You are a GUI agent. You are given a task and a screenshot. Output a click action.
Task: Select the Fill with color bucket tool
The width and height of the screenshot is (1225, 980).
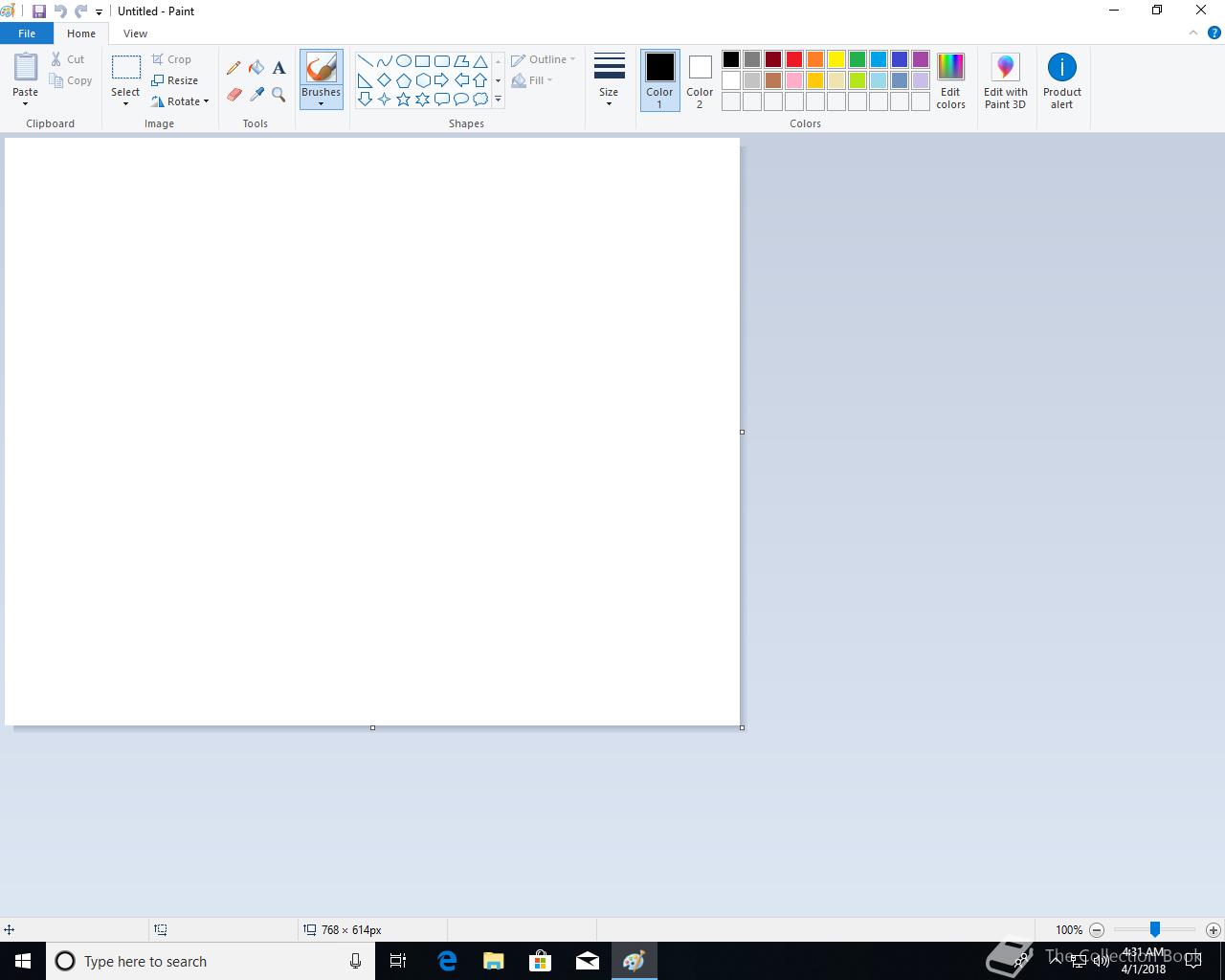pyautogui.click(x=256, y=68)
